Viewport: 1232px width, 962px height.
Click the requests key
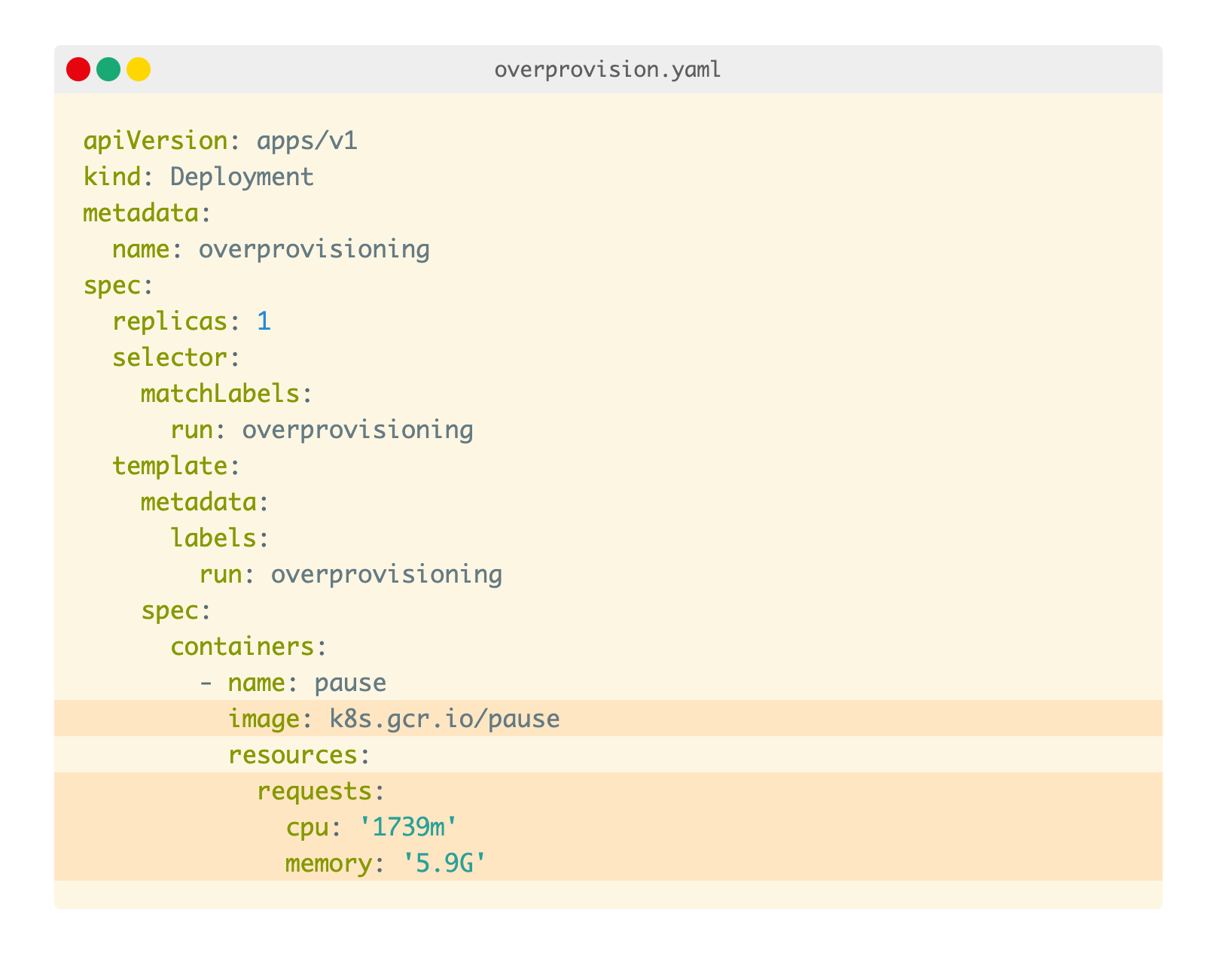click(x=314, y=791)
